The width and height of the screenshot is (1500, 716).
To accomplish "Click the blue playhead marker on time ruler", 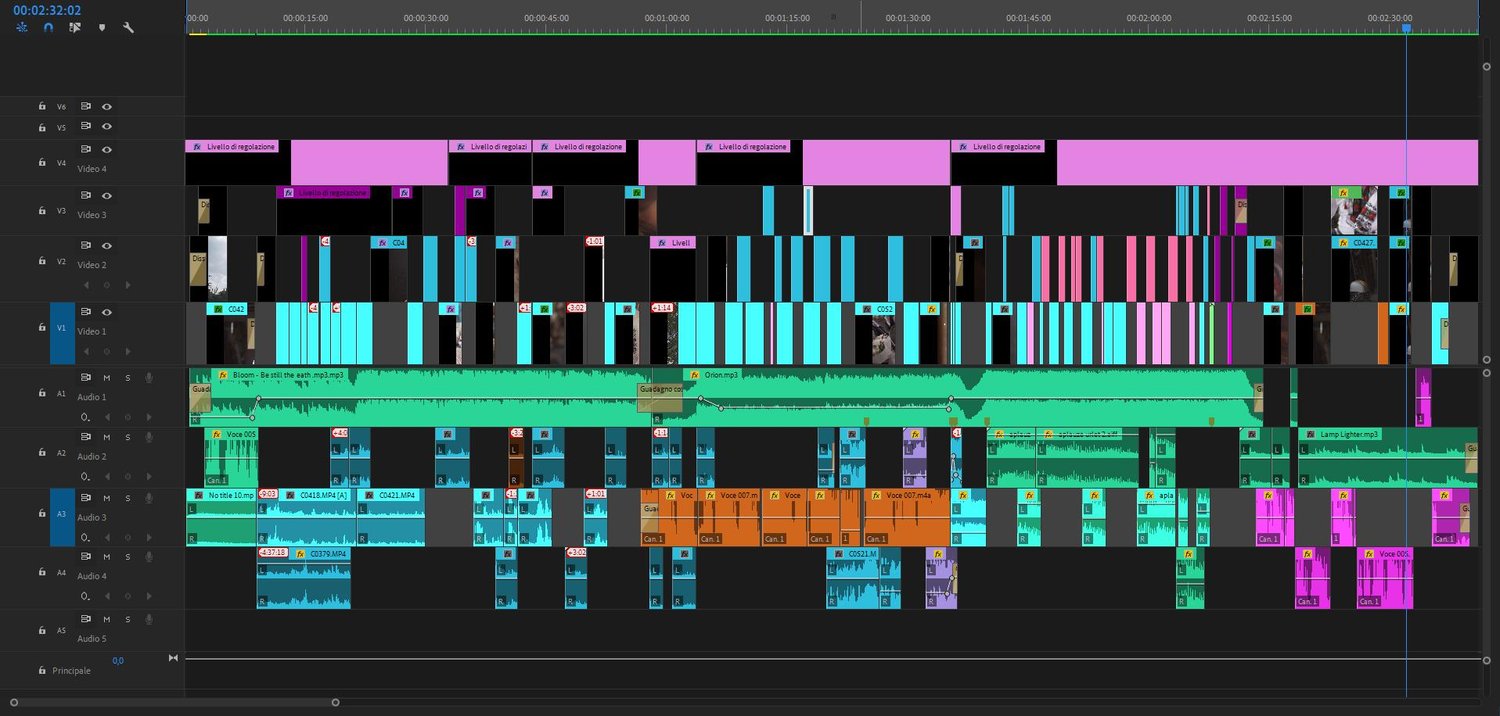I will 1406,29.
